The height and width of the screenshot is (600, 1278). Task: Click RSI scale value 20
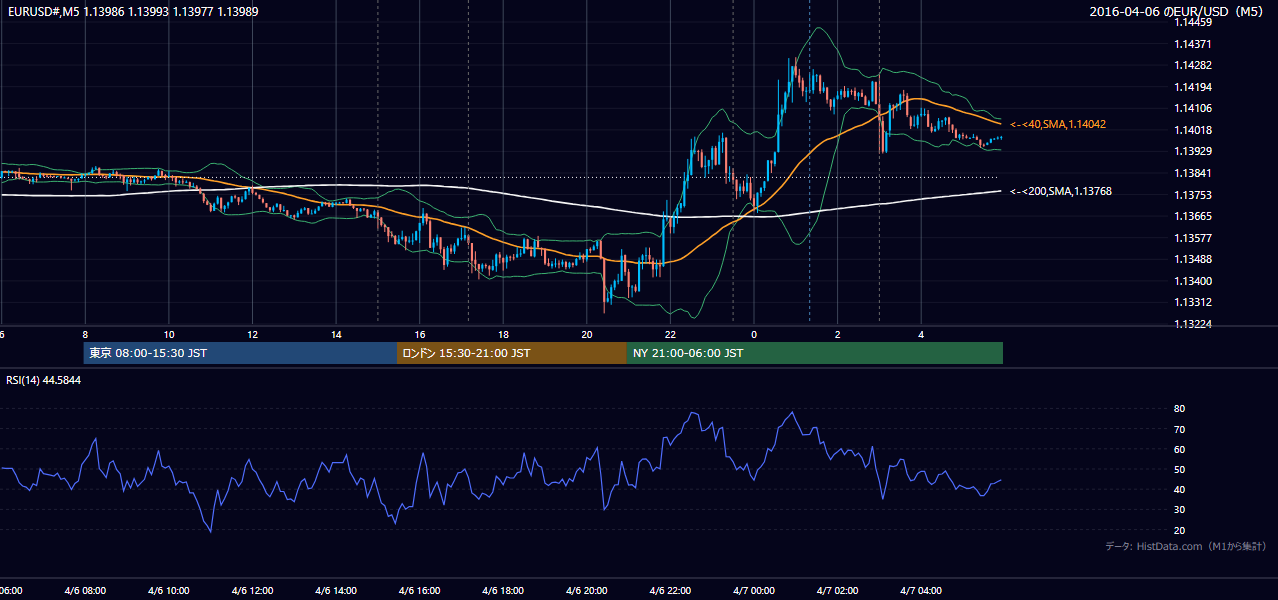pos(1179,530)
